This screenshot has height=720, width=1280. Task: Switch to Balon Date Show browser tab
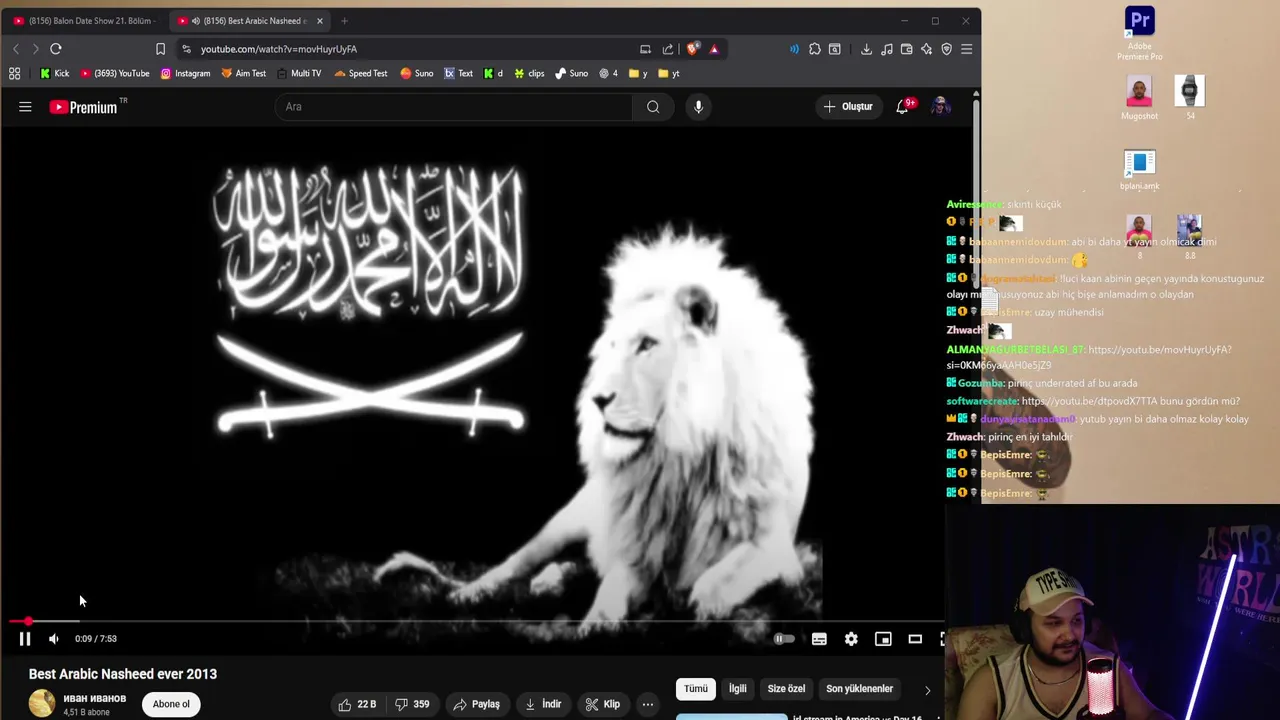click(x=84, y=21)
